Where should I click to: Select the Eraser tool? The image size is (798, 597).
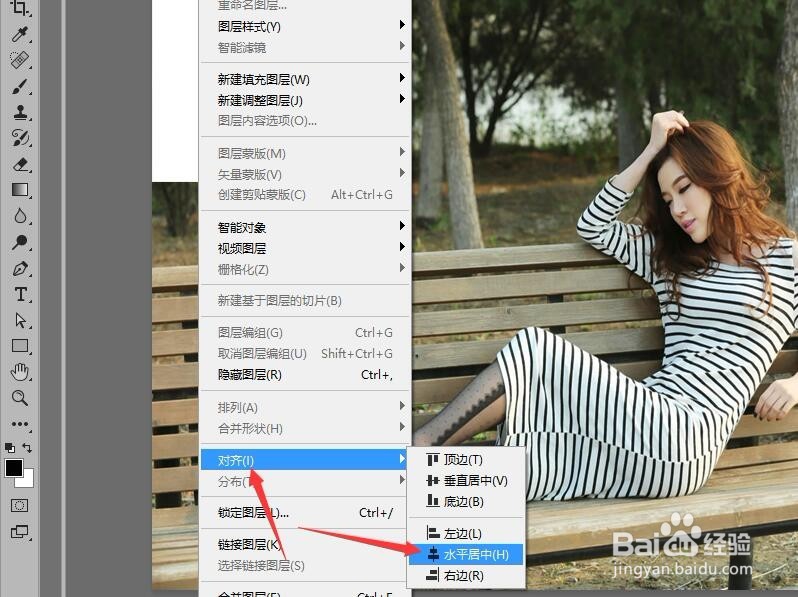point(20,164)
